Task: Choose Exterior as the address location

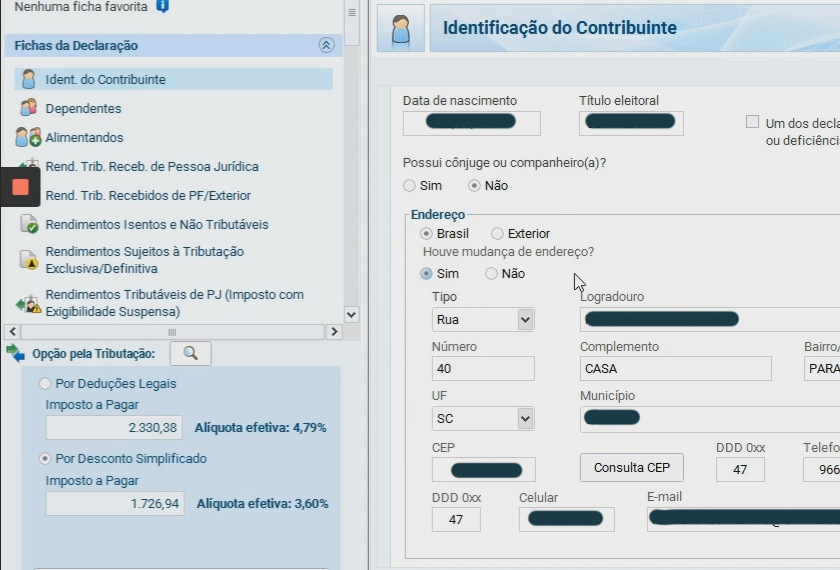Action: [497, 234]
